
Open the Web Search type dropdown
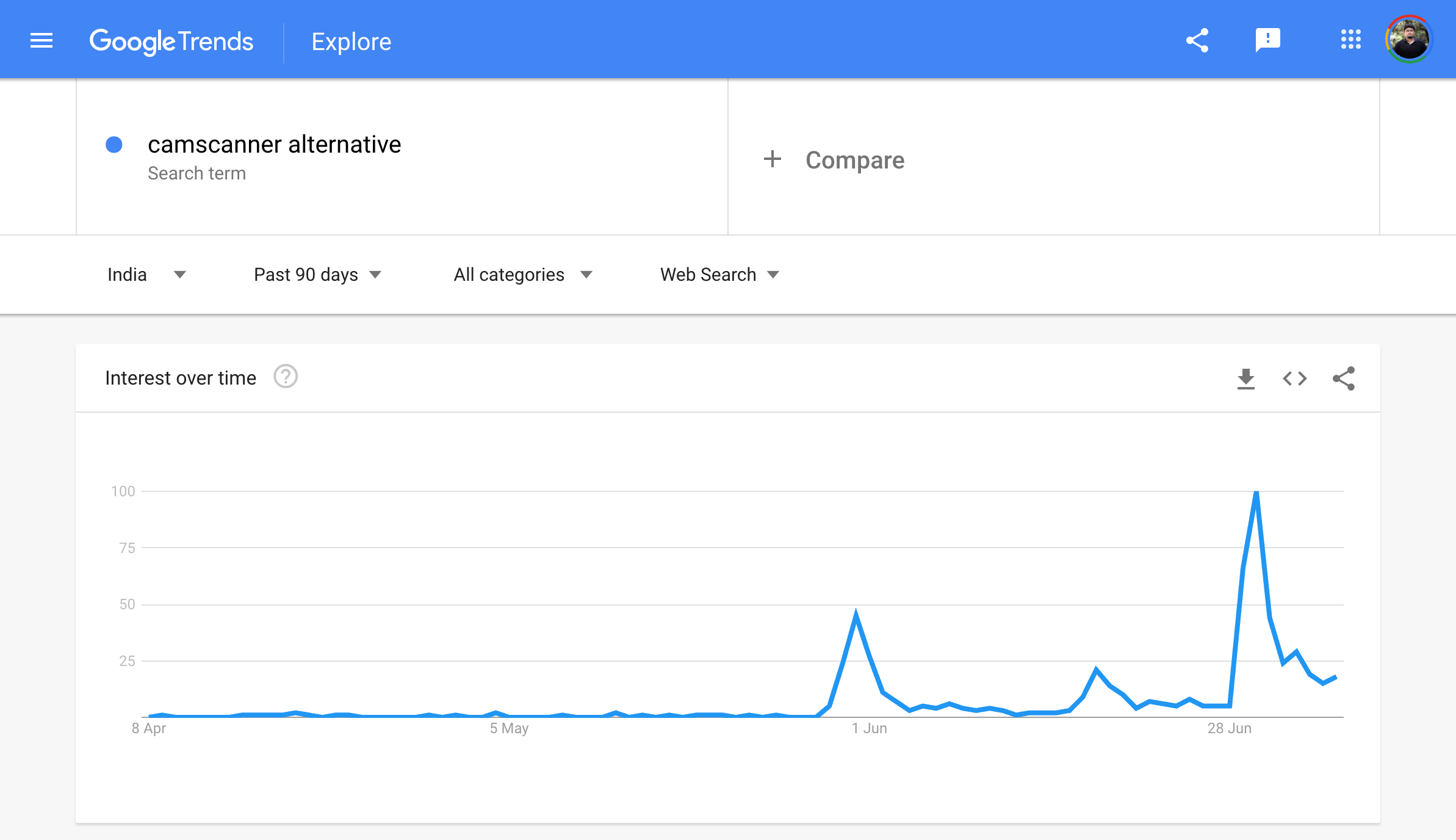pos(719,275)
